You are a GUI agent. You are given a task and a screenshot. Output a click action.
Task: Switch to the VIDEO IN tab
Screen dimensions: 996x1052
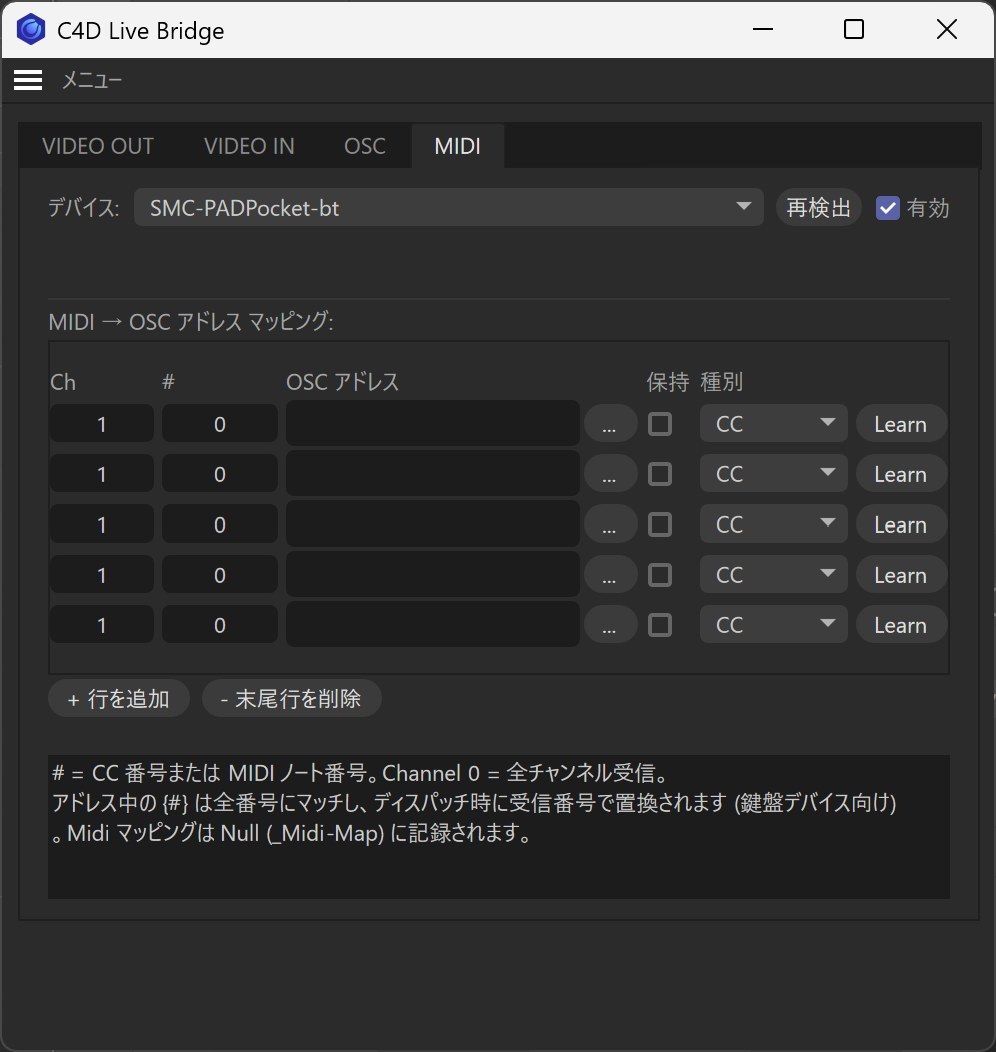pyautogui.click(x=249, y=146)
